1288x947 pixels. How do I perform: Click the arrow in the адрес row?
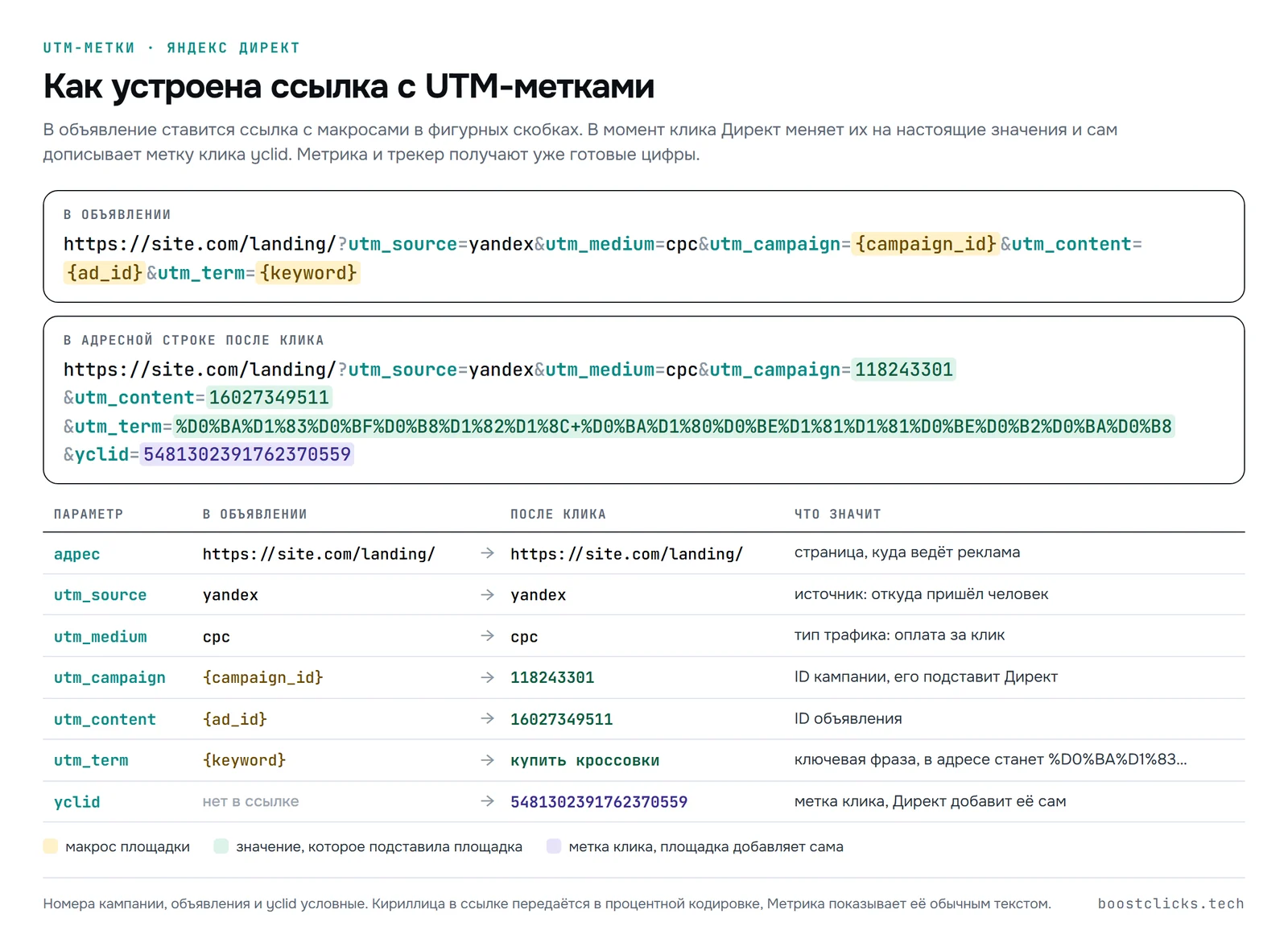(487, 553)
